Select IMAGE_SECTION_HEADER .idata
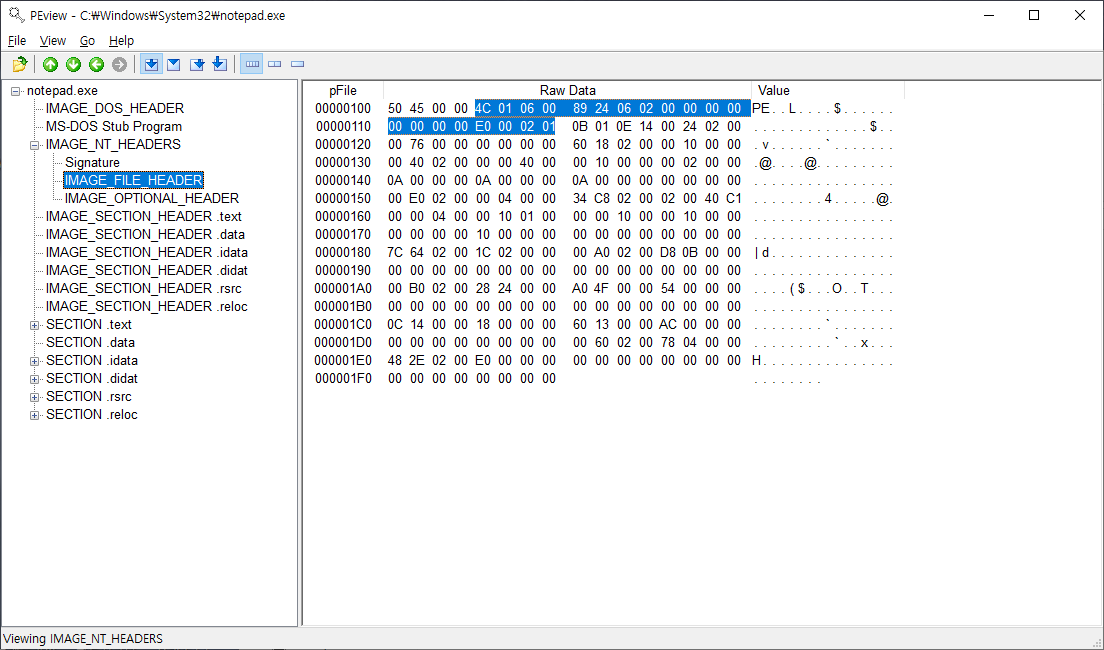Viewport: 1104px width, 650px height. coord(146,253)
